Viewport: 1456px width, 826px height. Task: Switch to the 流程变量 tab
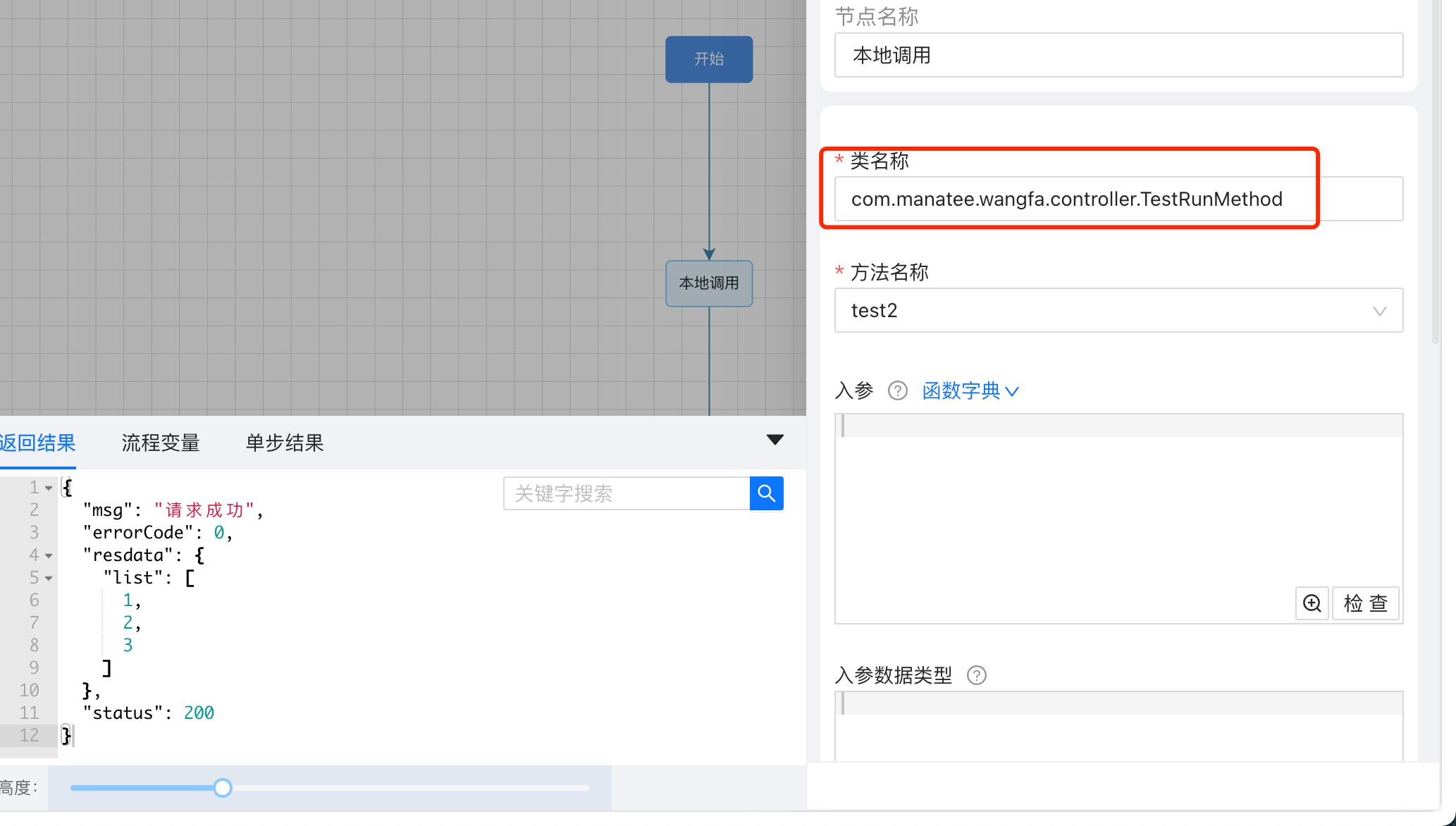[161, 443]
